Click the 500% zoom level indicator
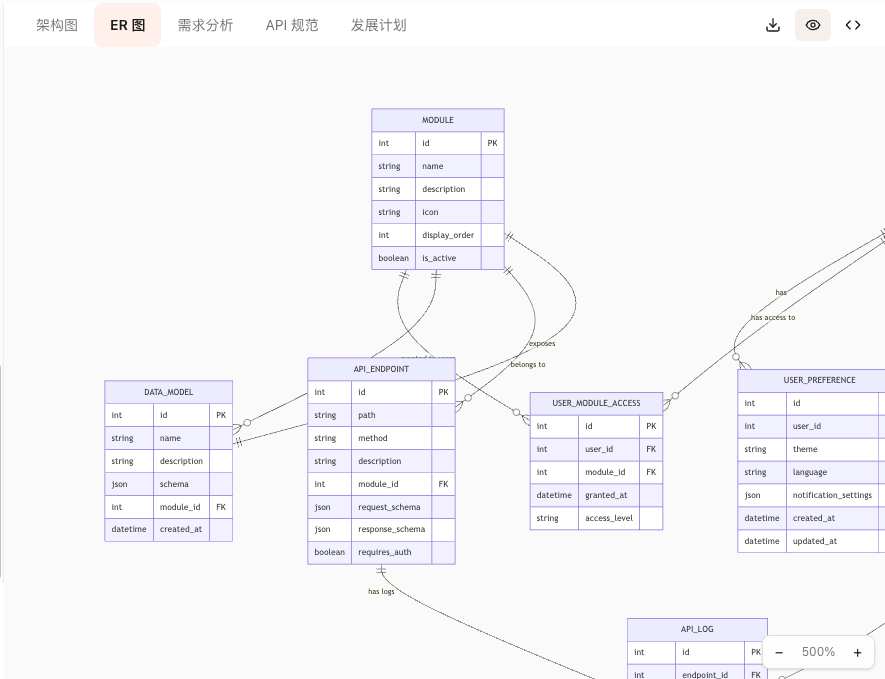 (818, 652)
